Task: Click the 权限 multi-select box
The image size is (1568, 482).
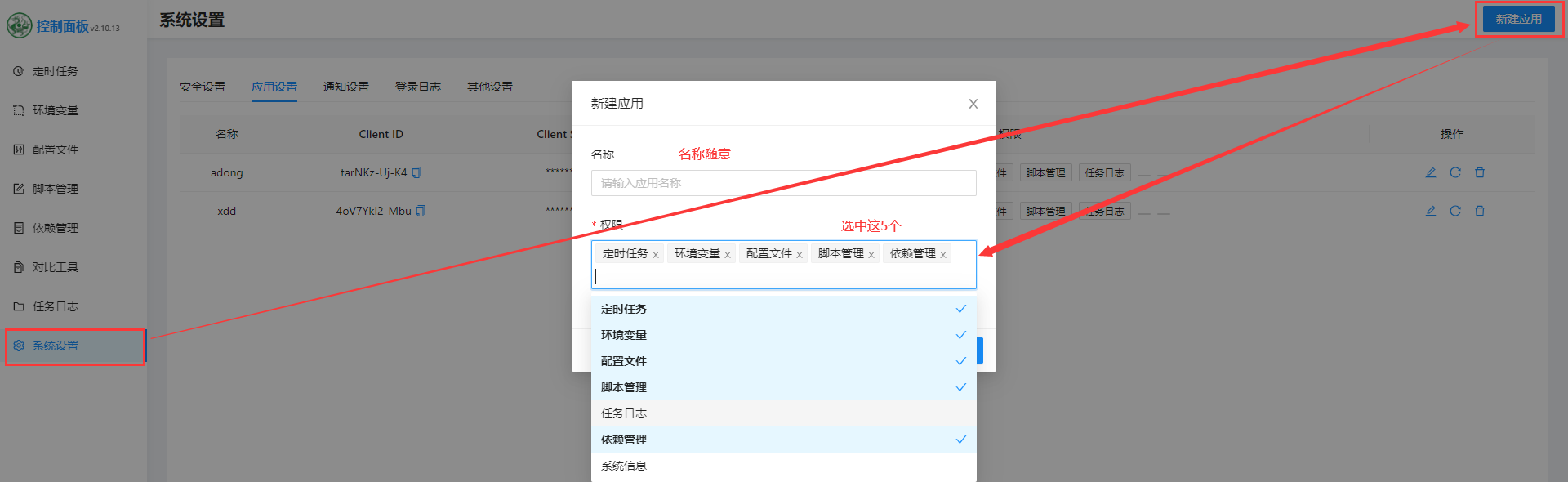Action: click(784, 265)
